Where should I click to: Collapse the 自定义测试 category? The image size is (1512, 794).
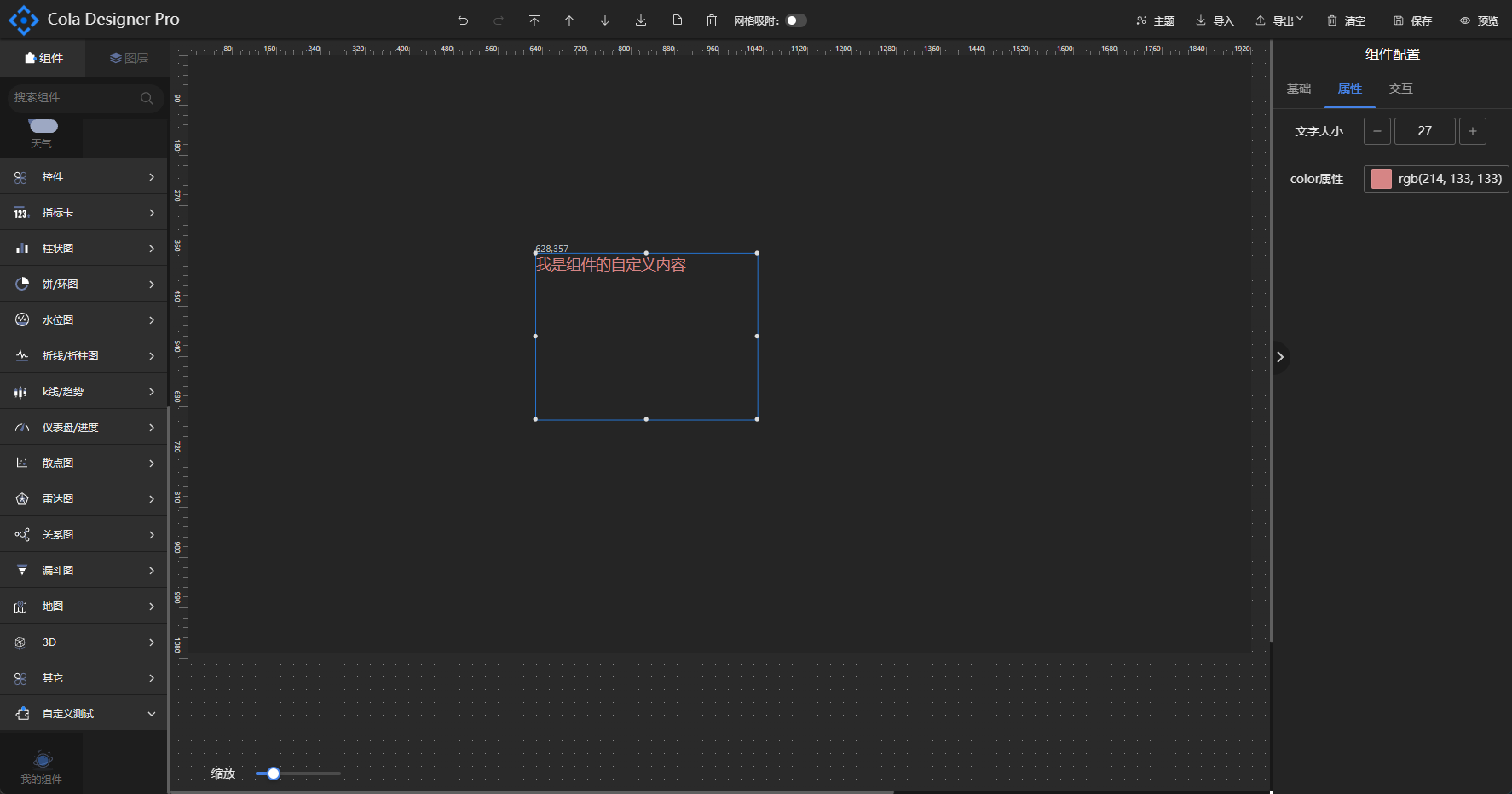tap(84, 714)
